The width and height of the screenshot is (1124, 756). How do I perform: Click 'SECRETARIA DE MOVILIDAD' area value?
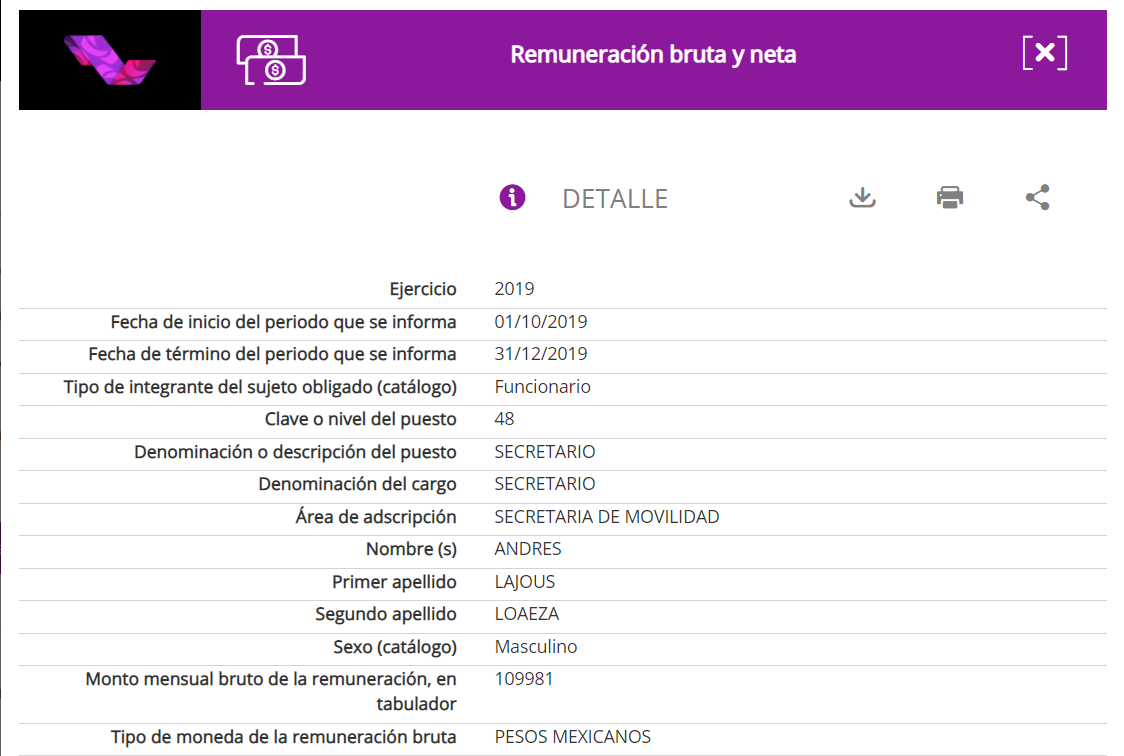point(607,517)
